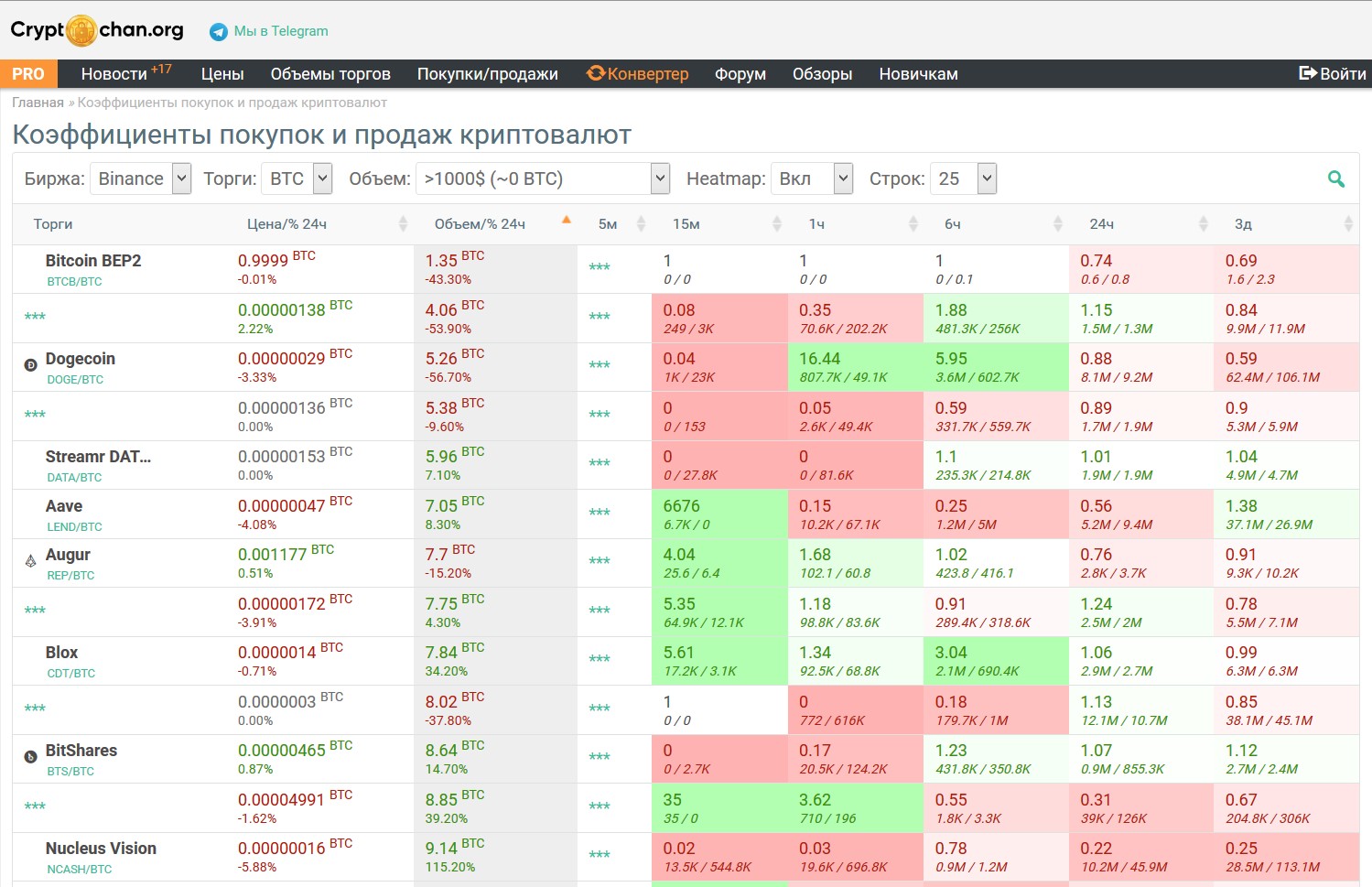Open the Строк 25 dropdown
Viewport: 1372px width, 887px height.
click(x=963, y=178)
